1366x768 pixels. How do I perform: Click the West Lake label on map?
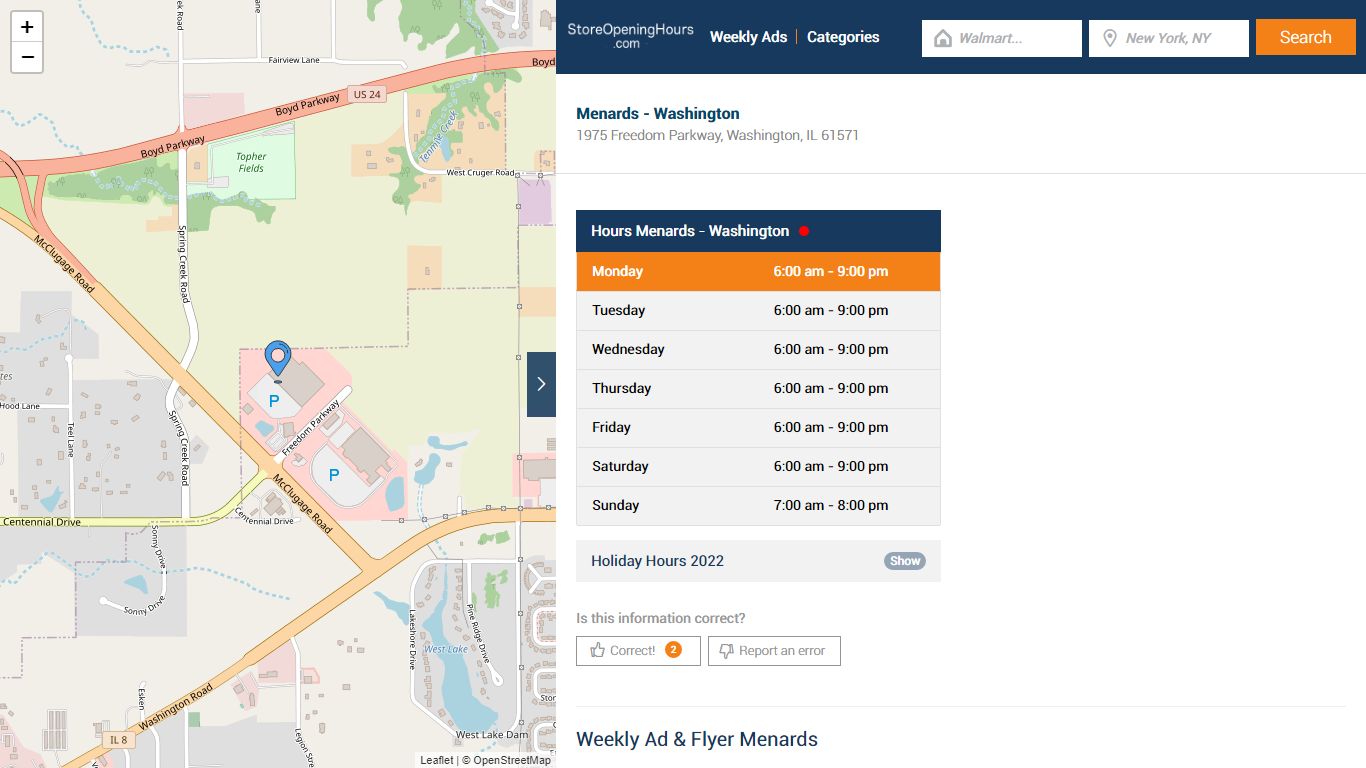pos(446,649)
